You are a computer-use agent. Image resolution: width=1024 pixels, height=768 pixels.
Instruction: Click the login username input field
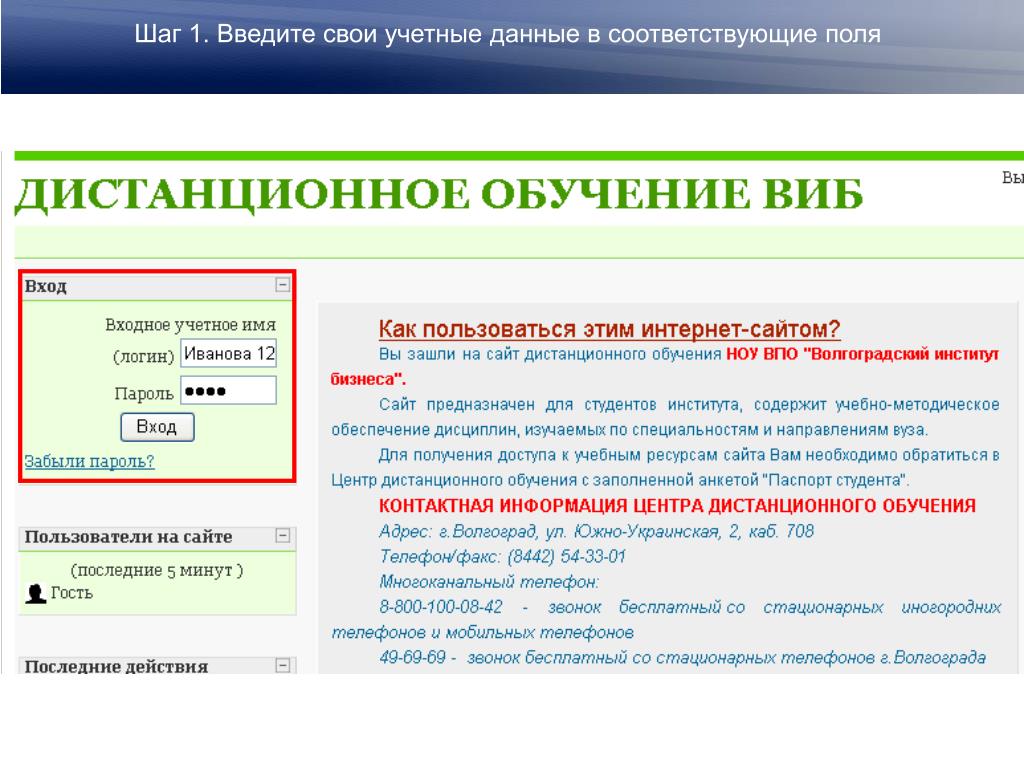229,353
